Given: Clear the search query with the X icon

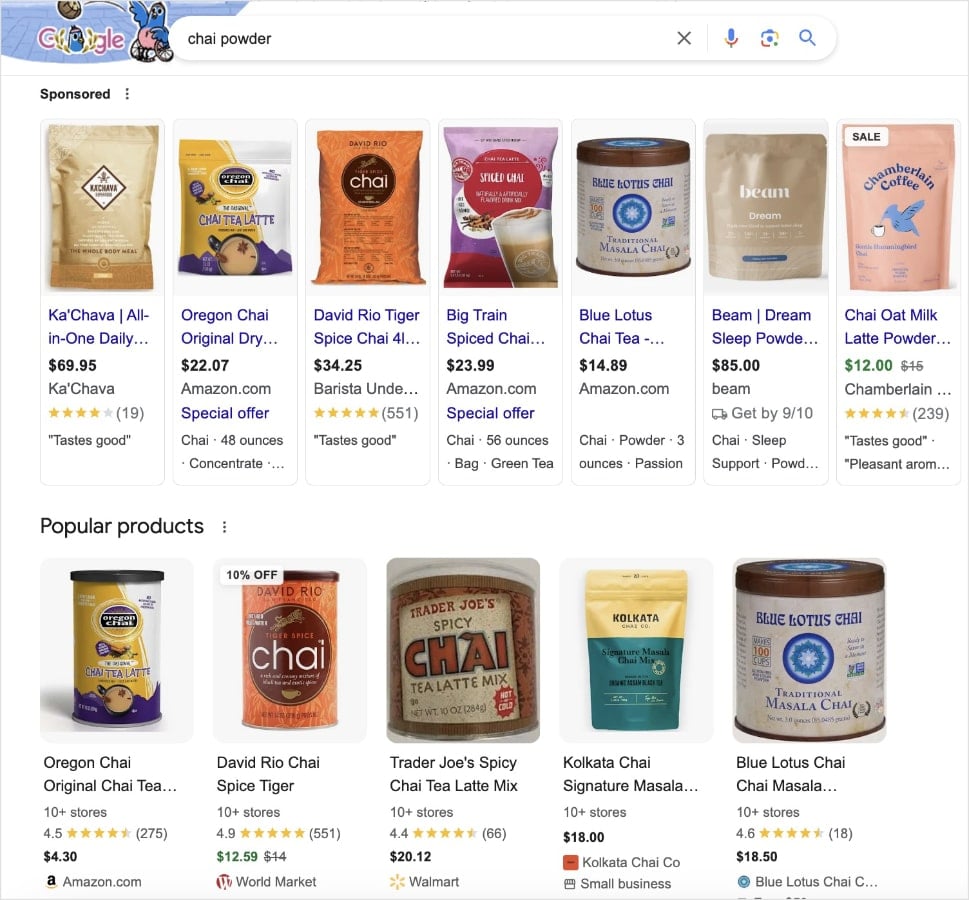Looking at the screenshot, I should tap(684, 37).
